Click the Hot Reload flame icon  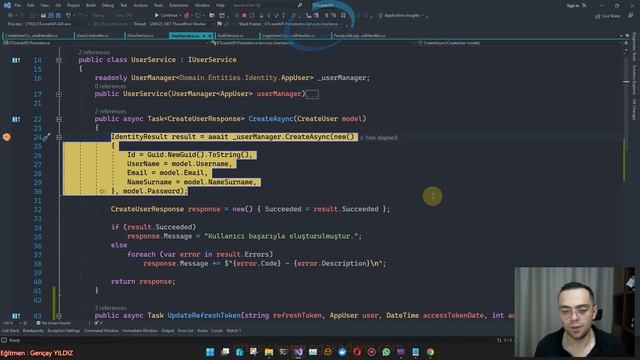pyautogui.click(x=186, y=15)
